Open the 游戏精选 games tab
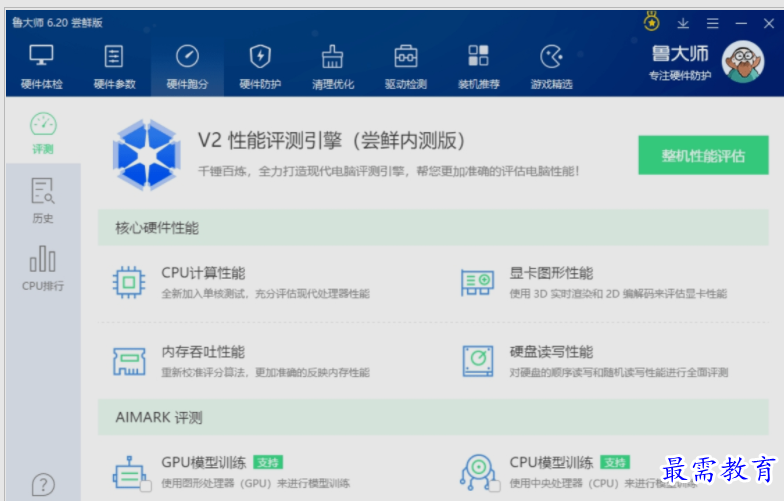Image resolution: width=784 pixels, height=501 pixels. click(x=552, y=67)
